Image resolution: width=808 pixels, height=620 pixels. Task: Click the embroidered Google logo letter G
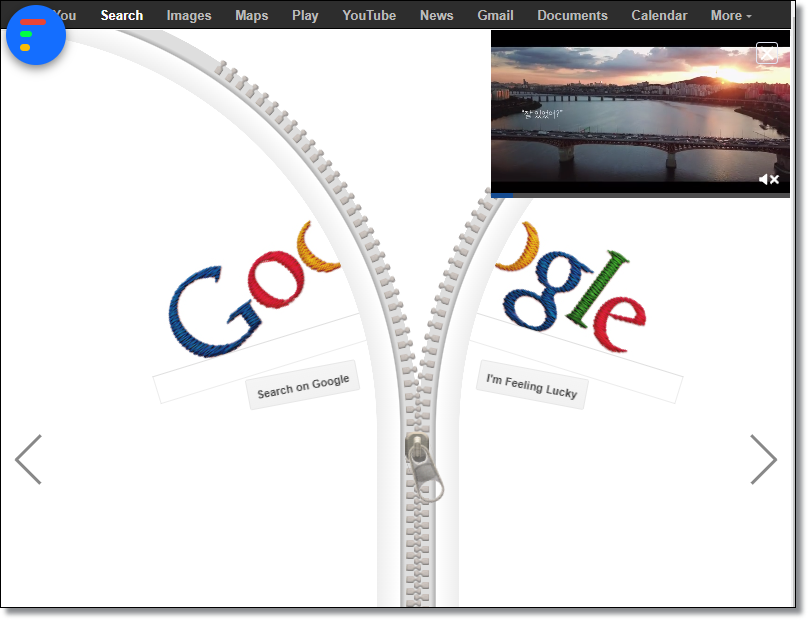[215, 312]
